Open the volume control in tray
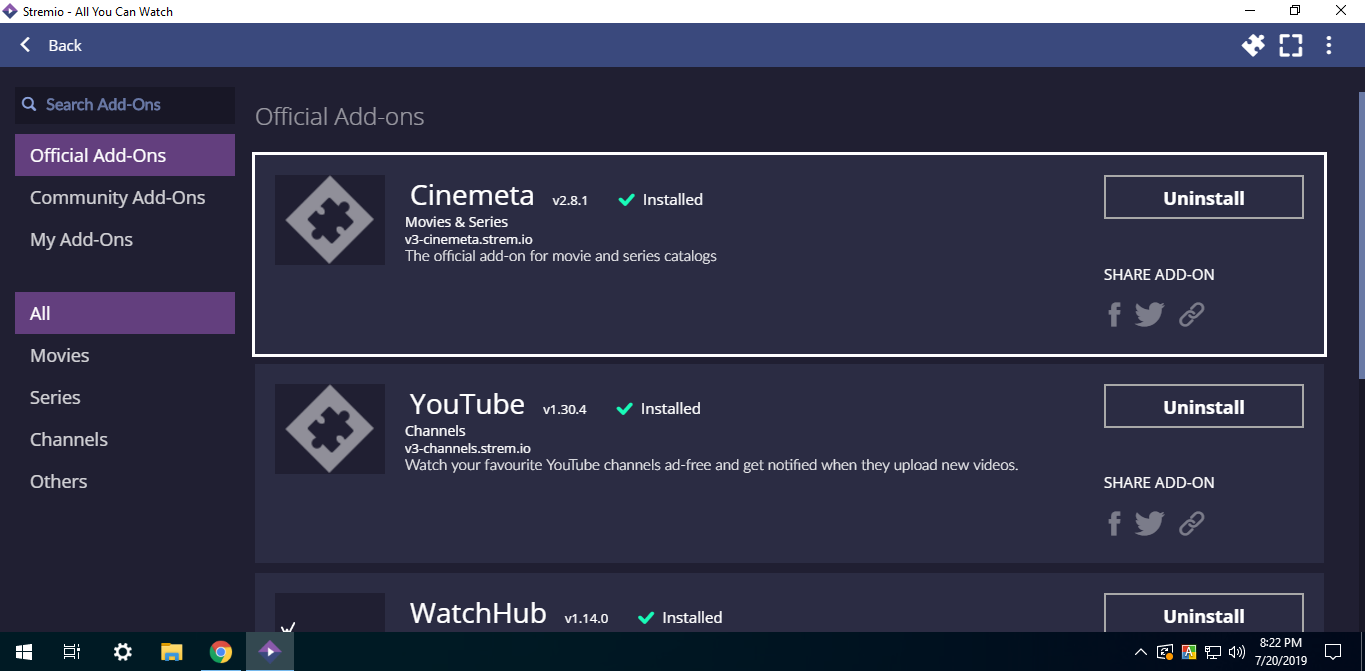1365x671 pixels. (x=1236, y=653)
